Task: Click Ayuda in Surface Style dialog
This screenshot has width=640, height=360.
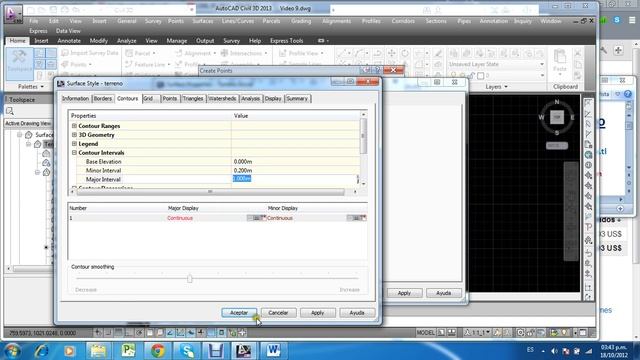Action: pos(357,313)
